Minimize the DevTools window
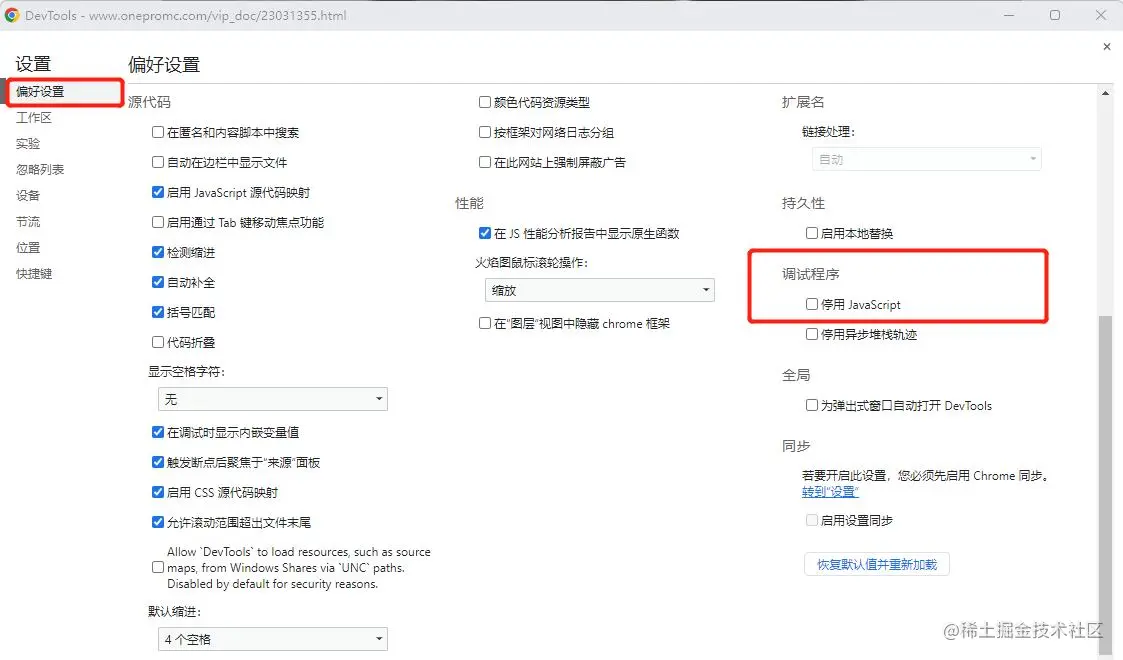1123x660 pixels. (1009, 15)
